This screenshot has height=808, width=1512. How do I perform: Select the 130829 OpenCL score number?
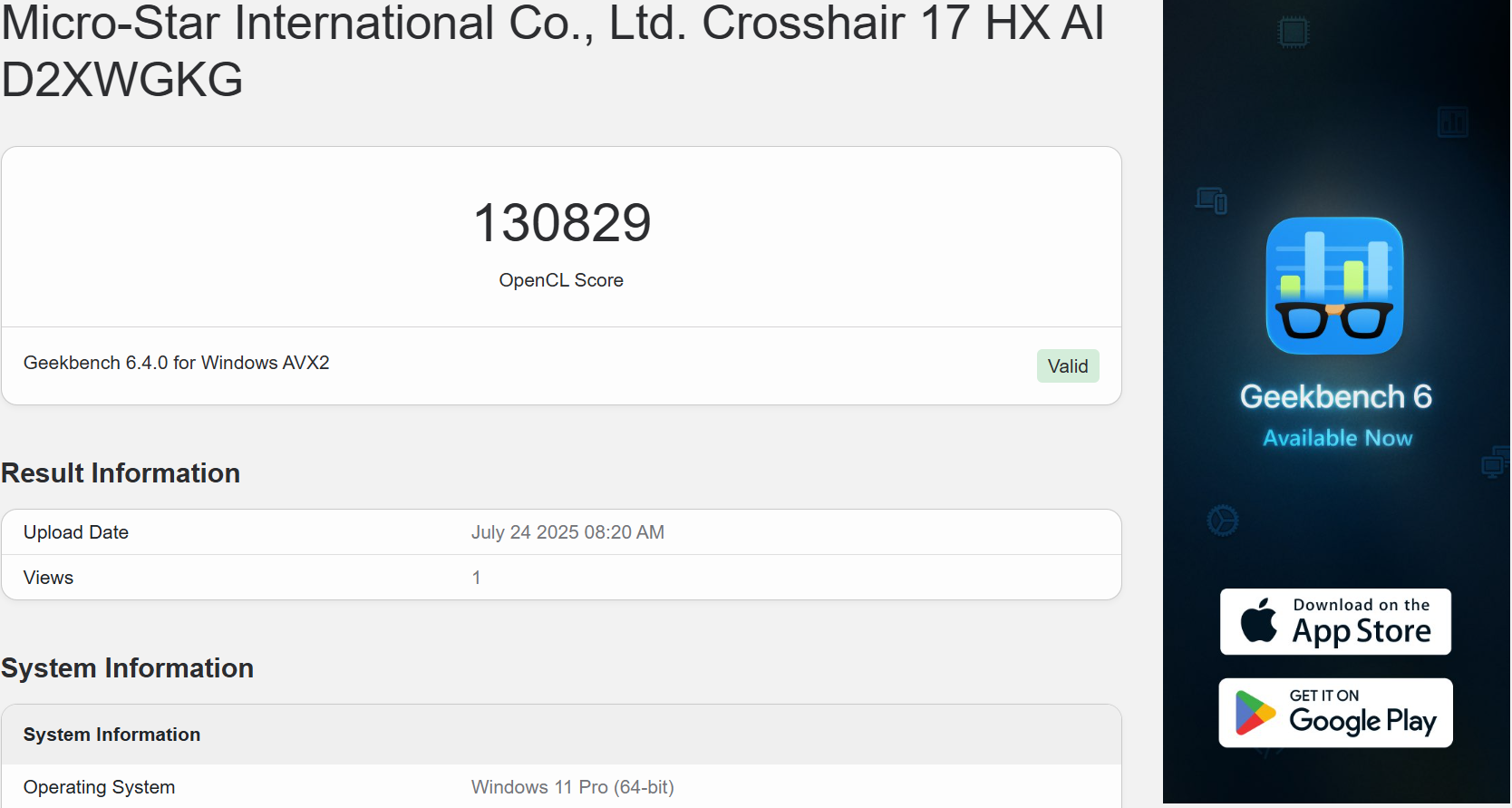click(x=562, y=222)
